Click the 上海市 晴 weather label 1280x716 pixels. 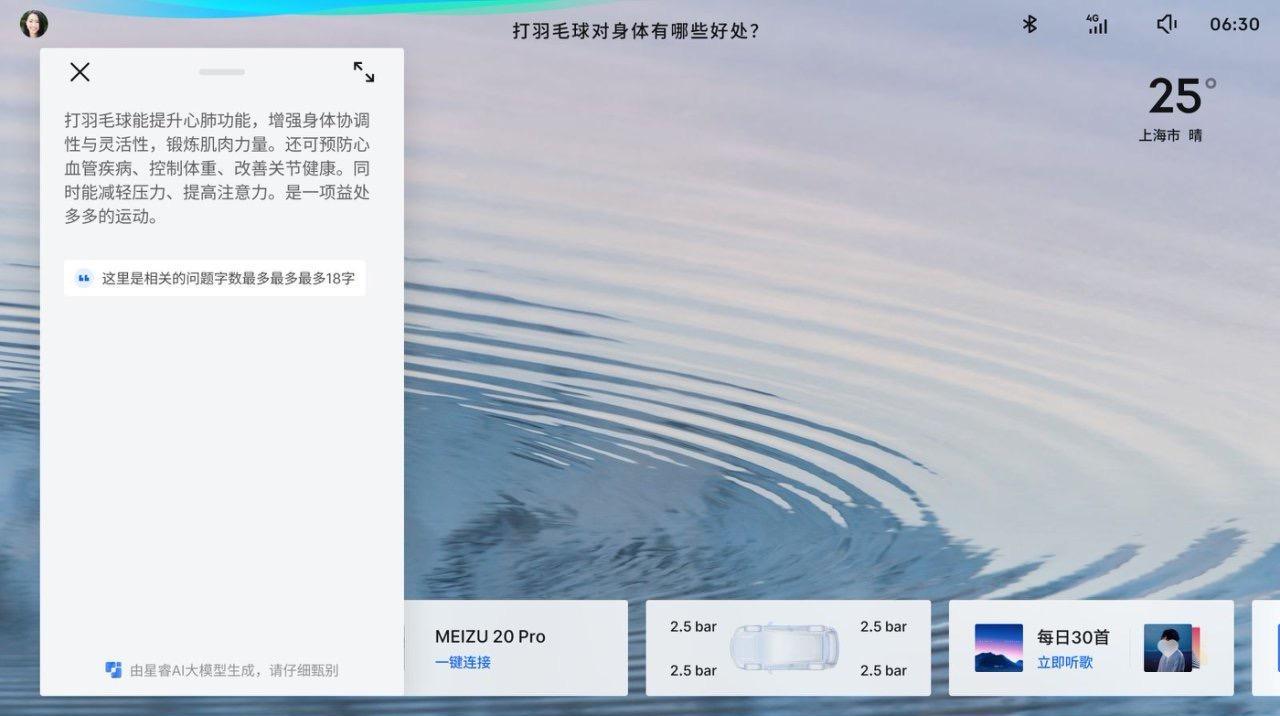click(x=1170, y=135)
